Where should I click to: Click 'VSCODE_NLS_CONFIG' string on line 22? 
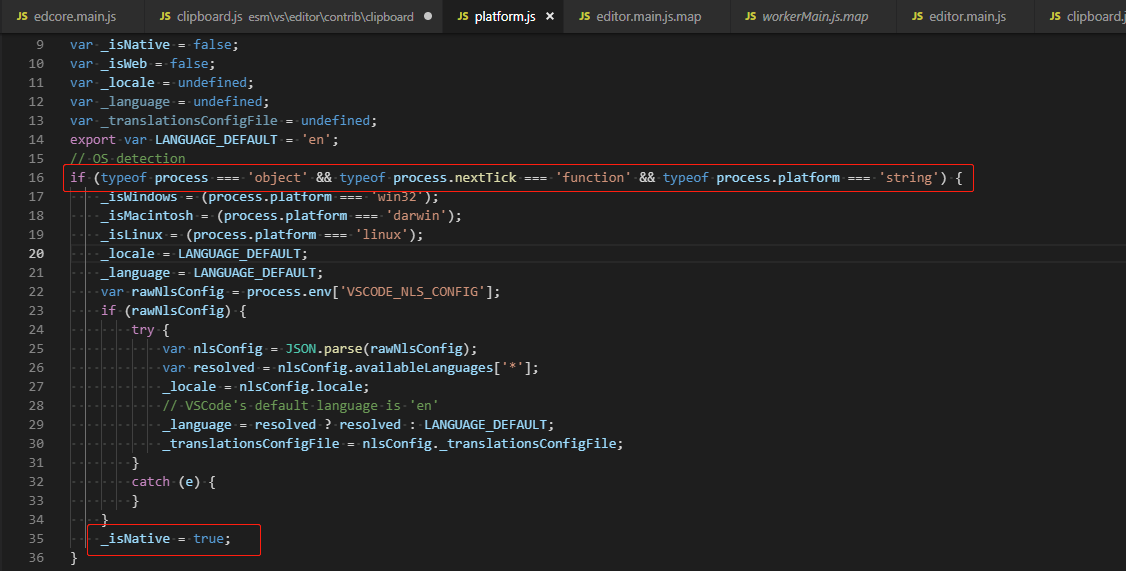pos(412,292)
